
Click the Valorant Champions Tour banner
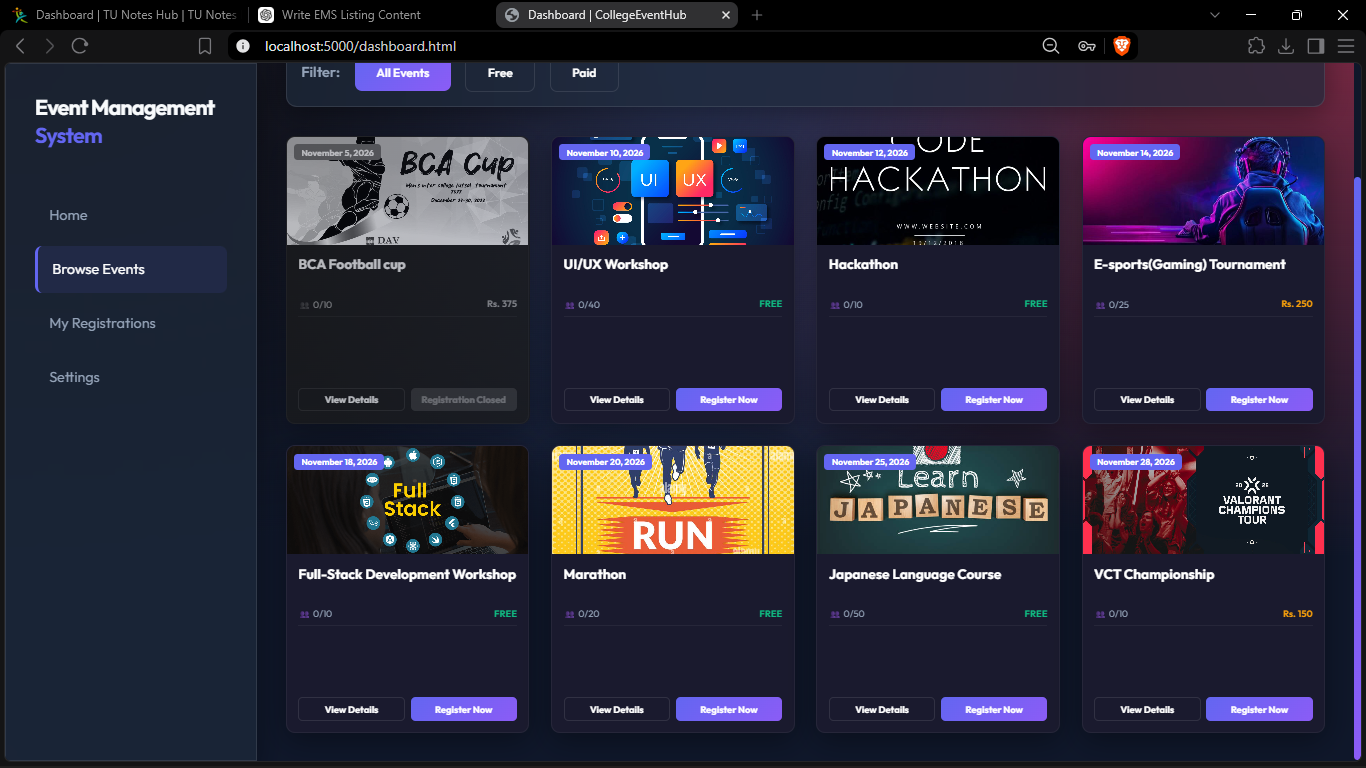click(1203, 500)
